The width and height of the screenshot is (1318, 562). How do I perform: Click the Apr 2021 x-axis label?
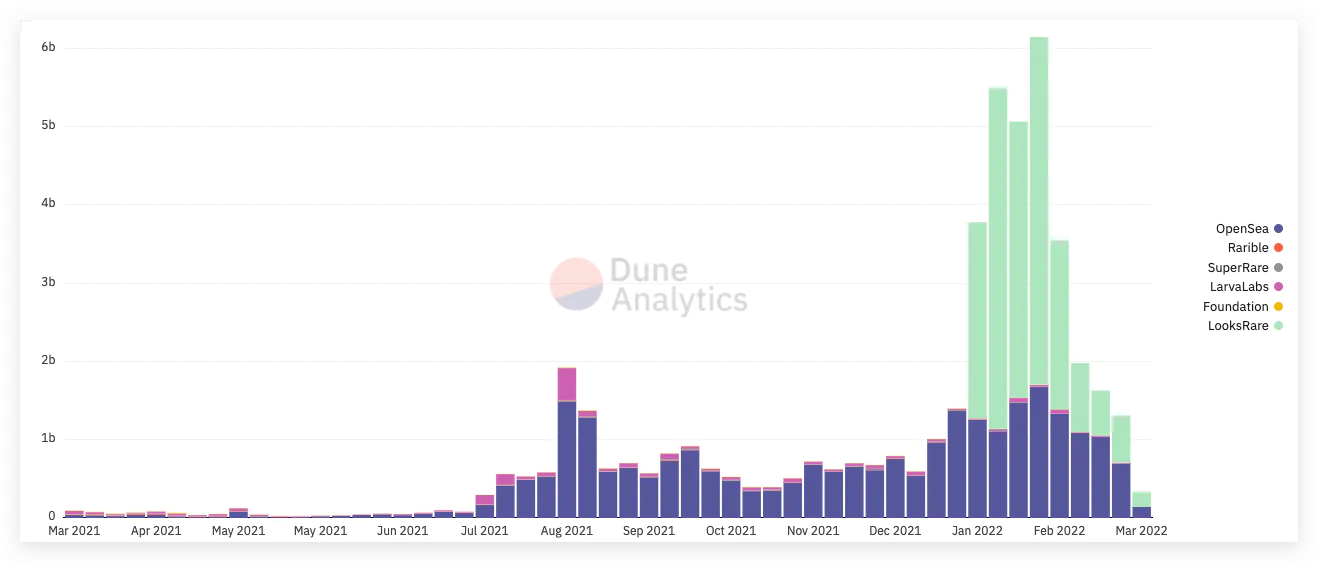pos(156,531)
